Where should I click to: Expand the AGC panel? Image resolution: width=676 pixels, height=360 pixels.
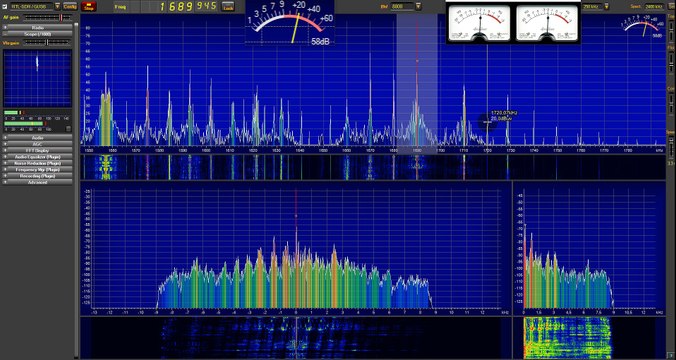(38, 144)
